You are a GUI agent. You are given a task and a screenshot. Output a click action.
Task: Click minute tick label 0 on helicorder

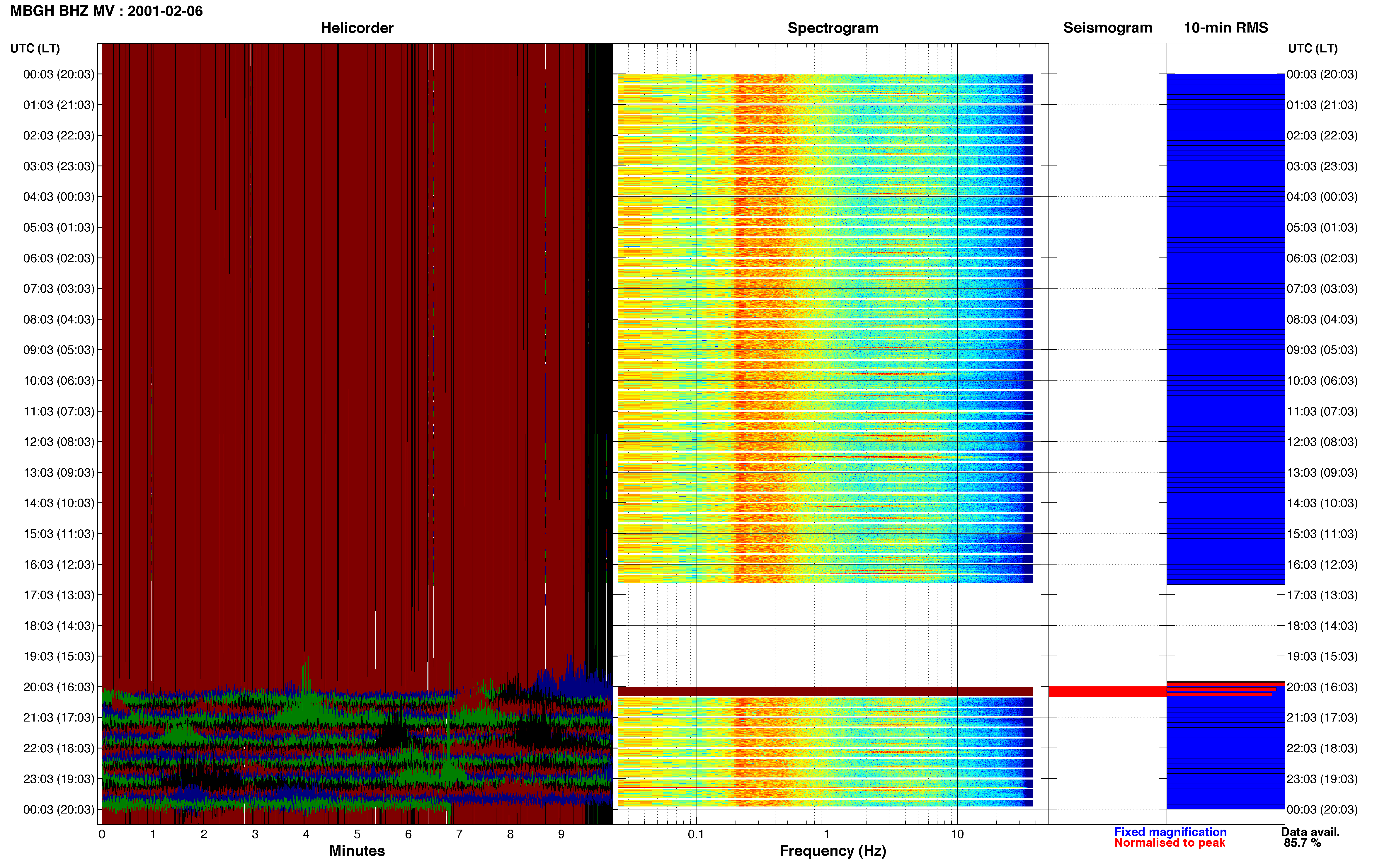pos(102,834)
